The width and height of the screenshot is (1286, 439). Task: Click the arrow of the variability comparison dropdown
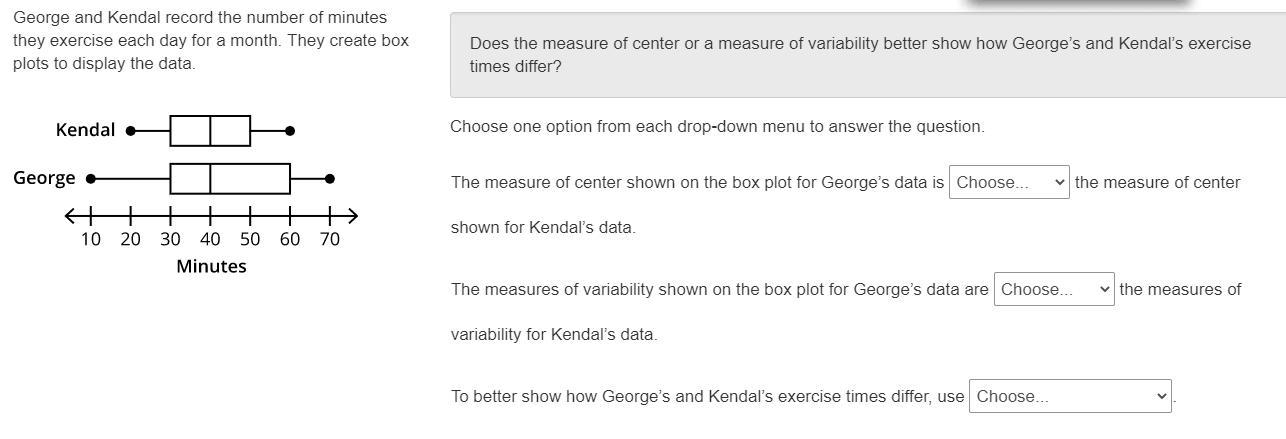(x=1104, y=289)
